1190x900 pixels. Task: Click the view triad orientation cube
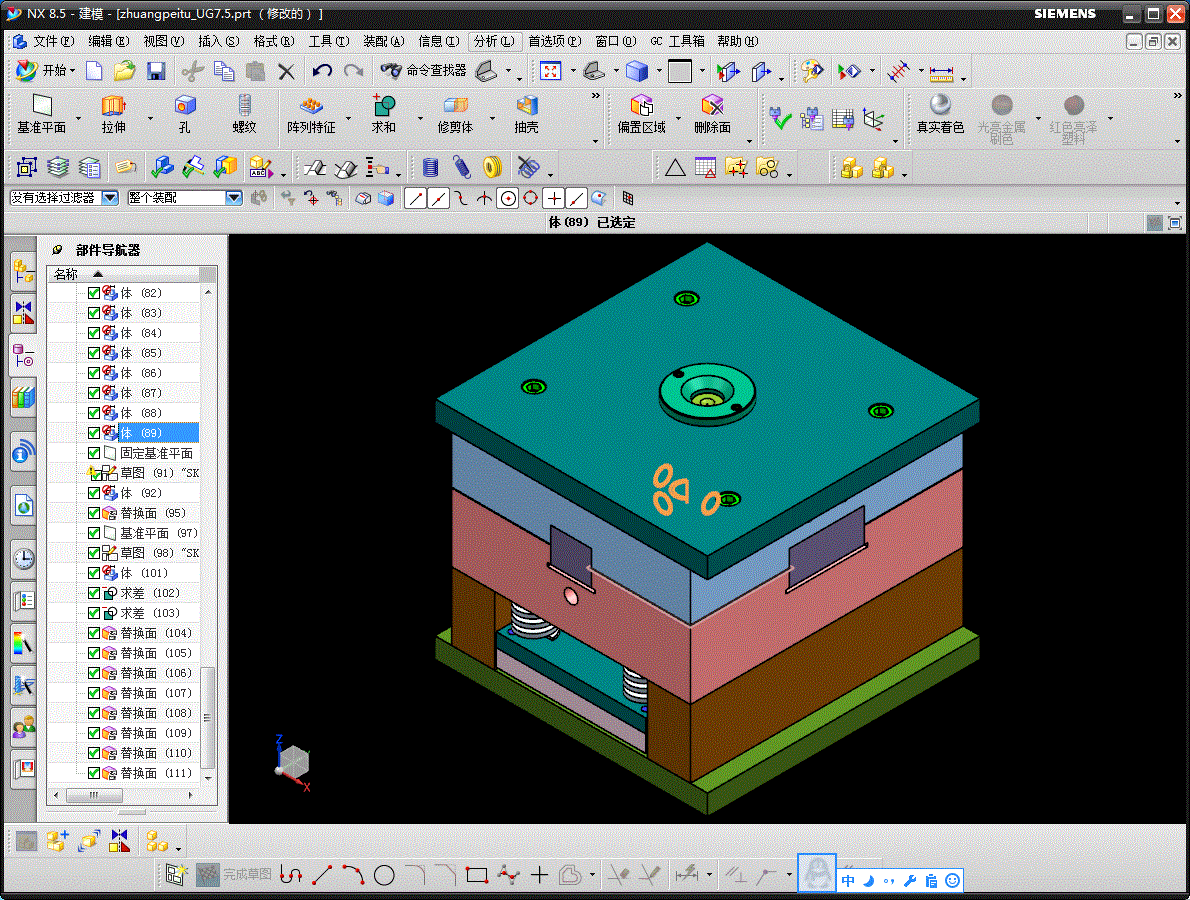coord(293,762)
